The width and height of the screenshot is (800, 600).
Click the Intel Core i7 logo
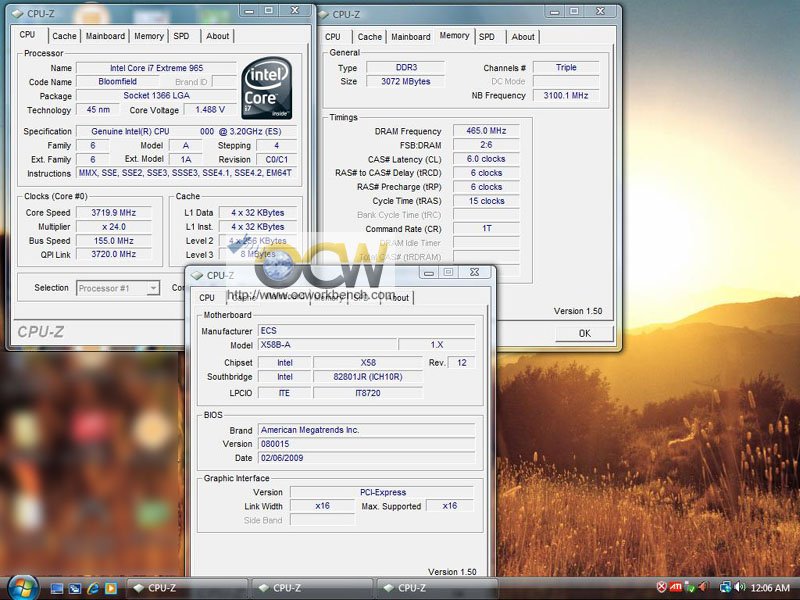point(266,88)
